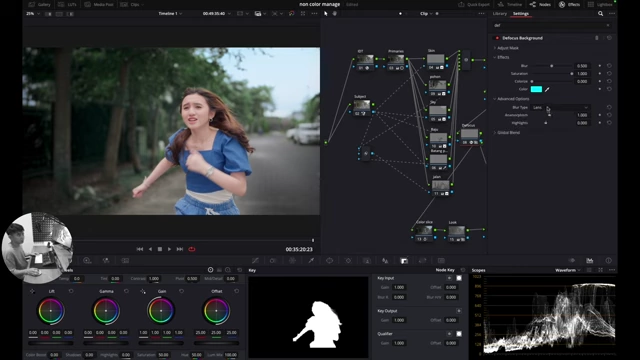Switch to the Library tab
The image size is (640, 360).
click(499, 13)
